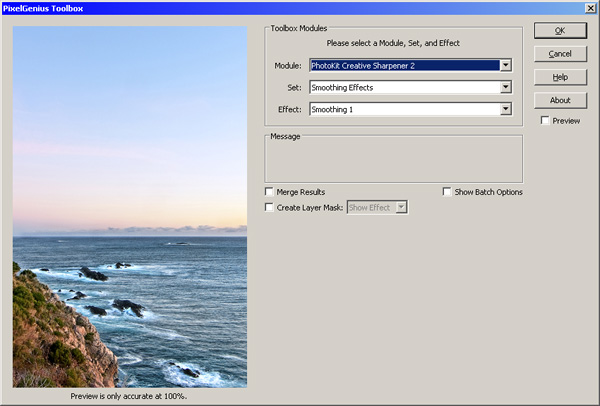Screen dimensions: 600x406
Task: Expand the Effect dropdown arrow
Action: pyautogui.click(x=506, y=109)
